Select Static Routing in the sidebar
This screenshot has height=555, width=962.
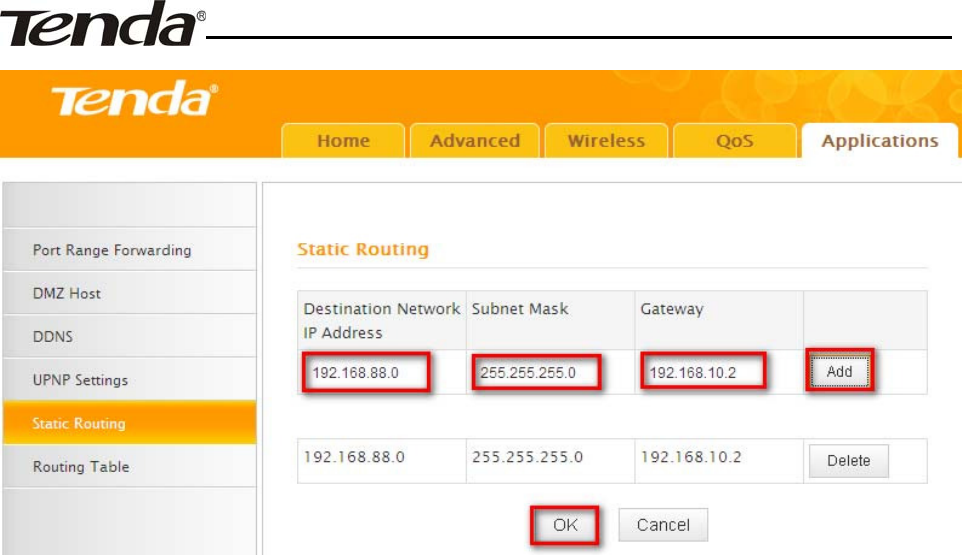[129, 423]
